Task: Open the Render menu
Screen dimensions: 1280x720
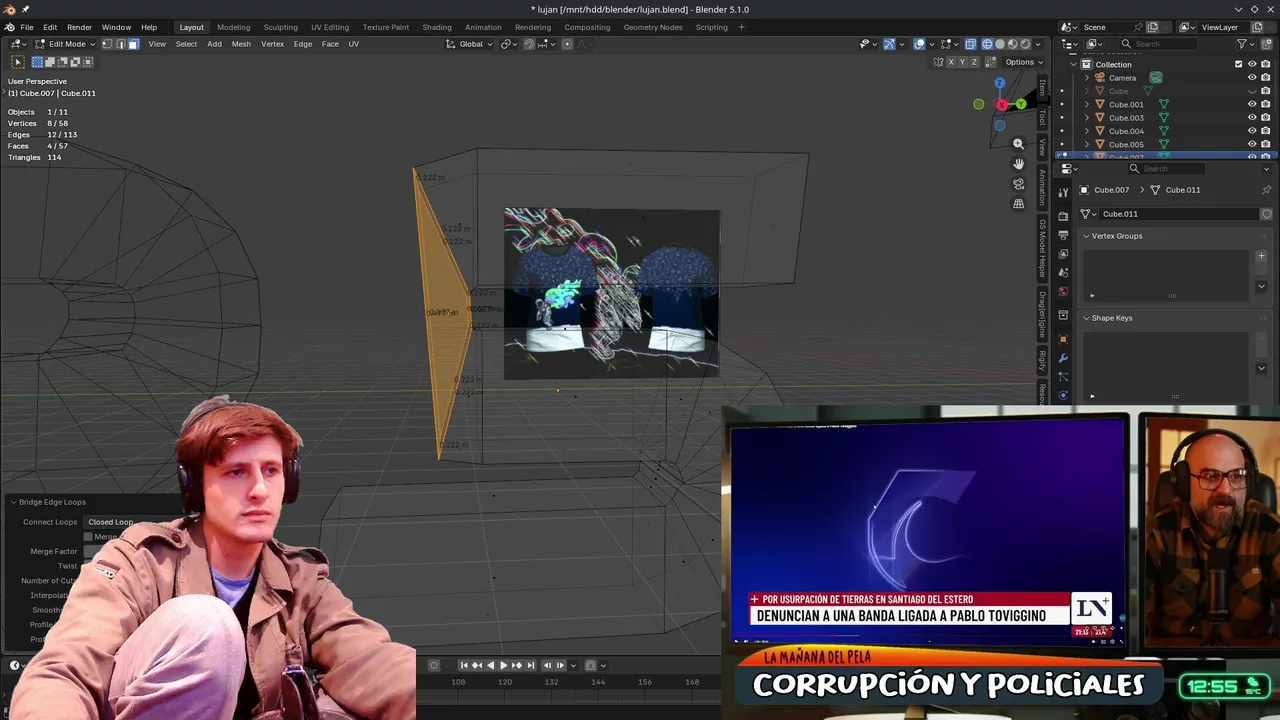Action: tap(79, 27)
